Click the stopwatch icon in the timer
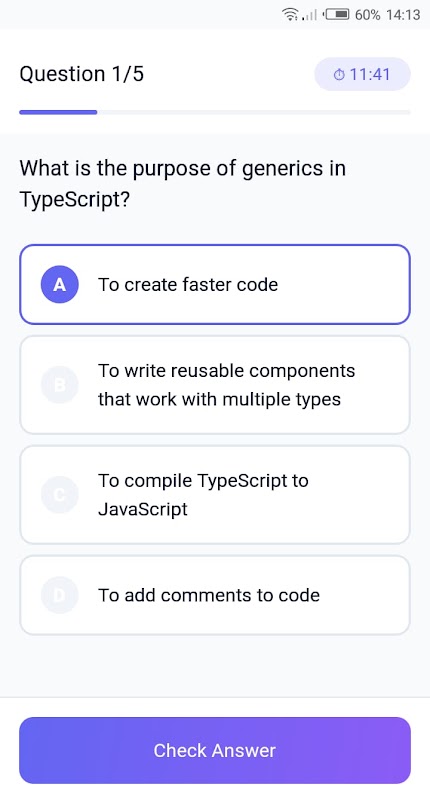This screenshot has height=800, width=430. tap(339, 75)
